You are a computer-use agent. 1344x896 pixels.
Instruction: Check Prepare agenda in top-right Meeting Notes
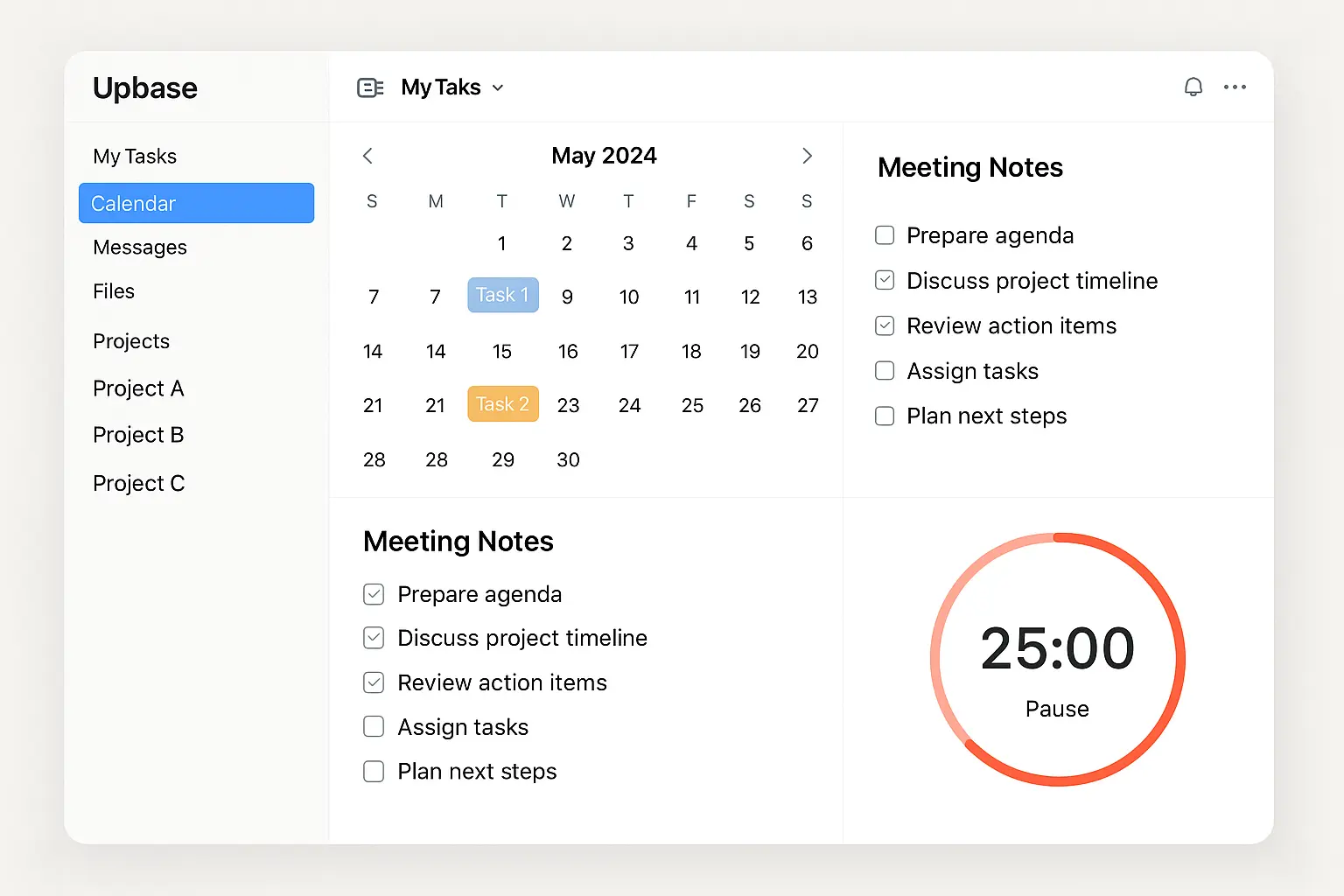tap(885, 235)
